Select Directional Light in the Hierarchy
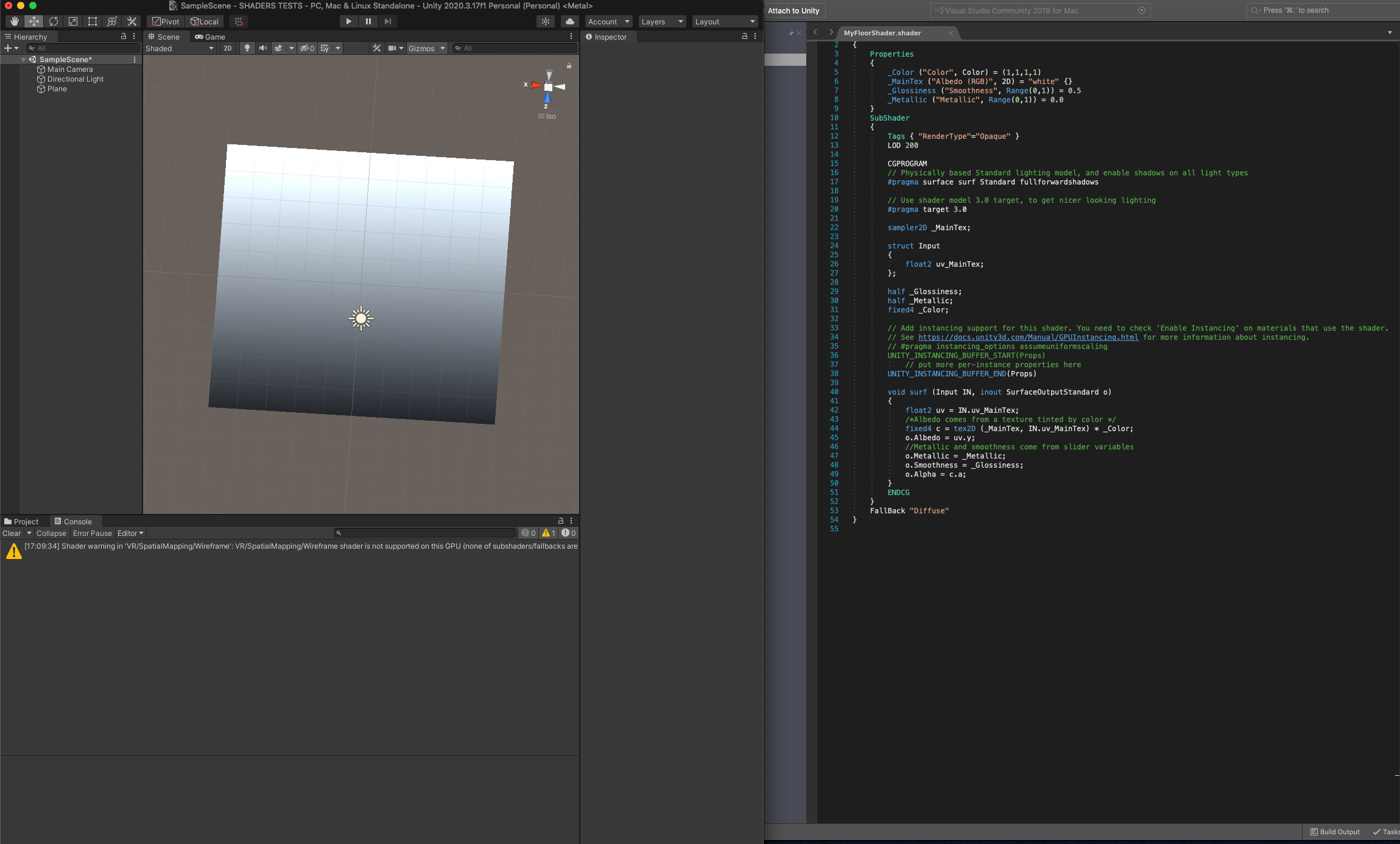 click(75, 79)
